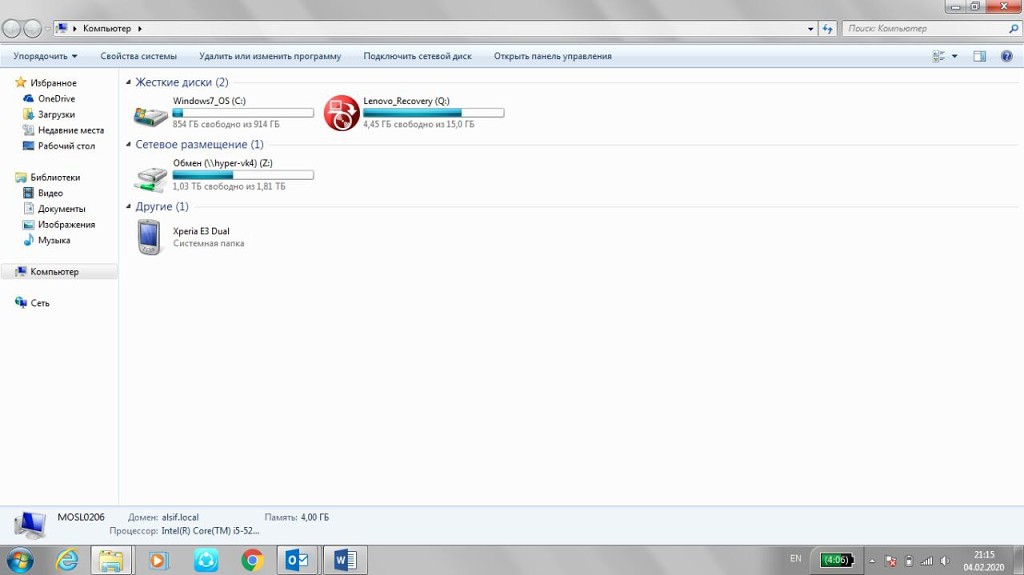The height and width of the screenshot is (575, 1024).
Task: Click the Обмен network drive (Z:) icon
Action: (x=151, y=177)
